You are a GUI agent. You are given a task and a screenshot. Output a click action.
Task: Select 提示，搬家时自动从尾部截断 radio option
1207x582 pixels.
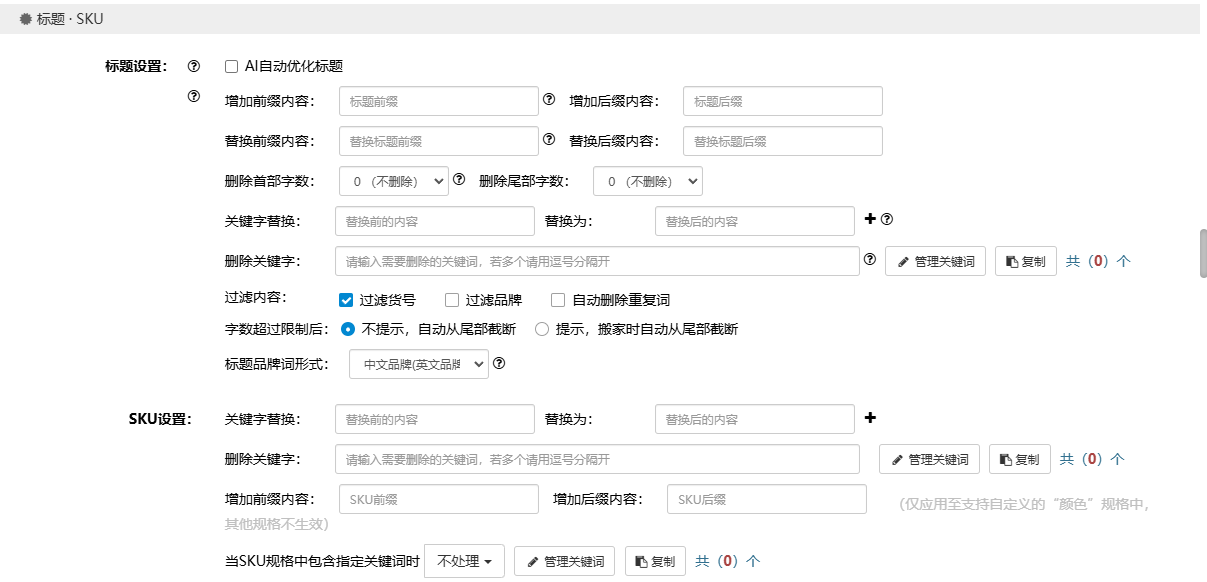(542, 329)
